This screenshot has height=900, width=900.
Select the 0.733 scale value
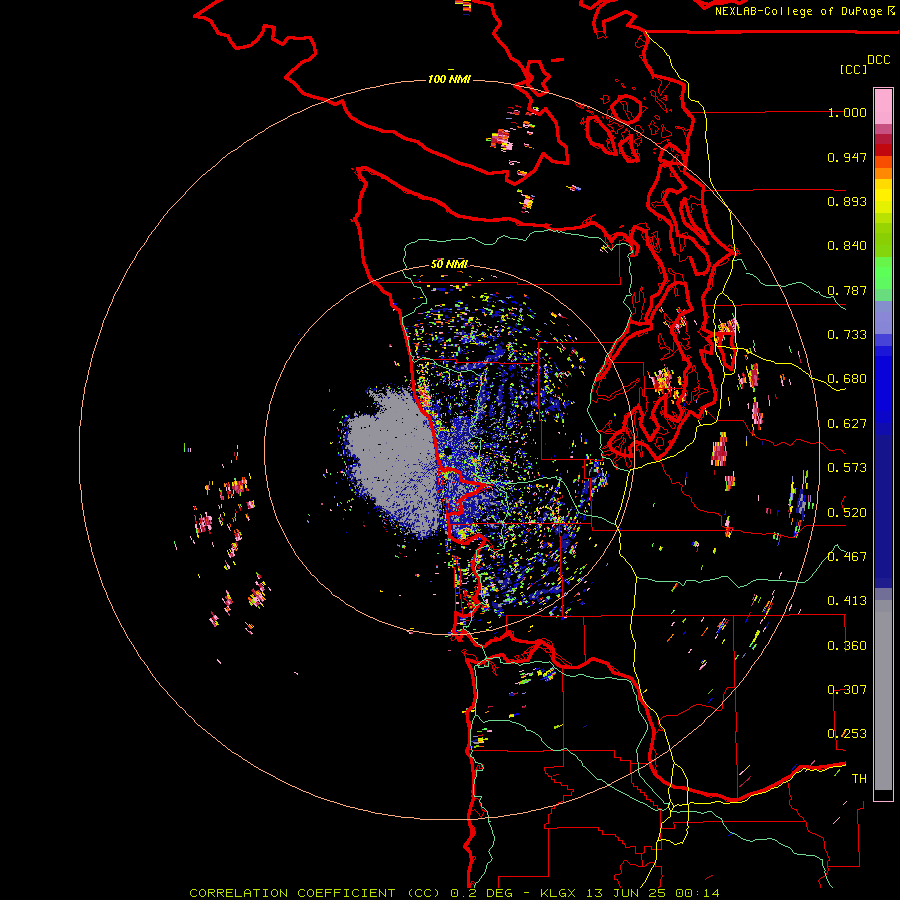coord(847,335)
